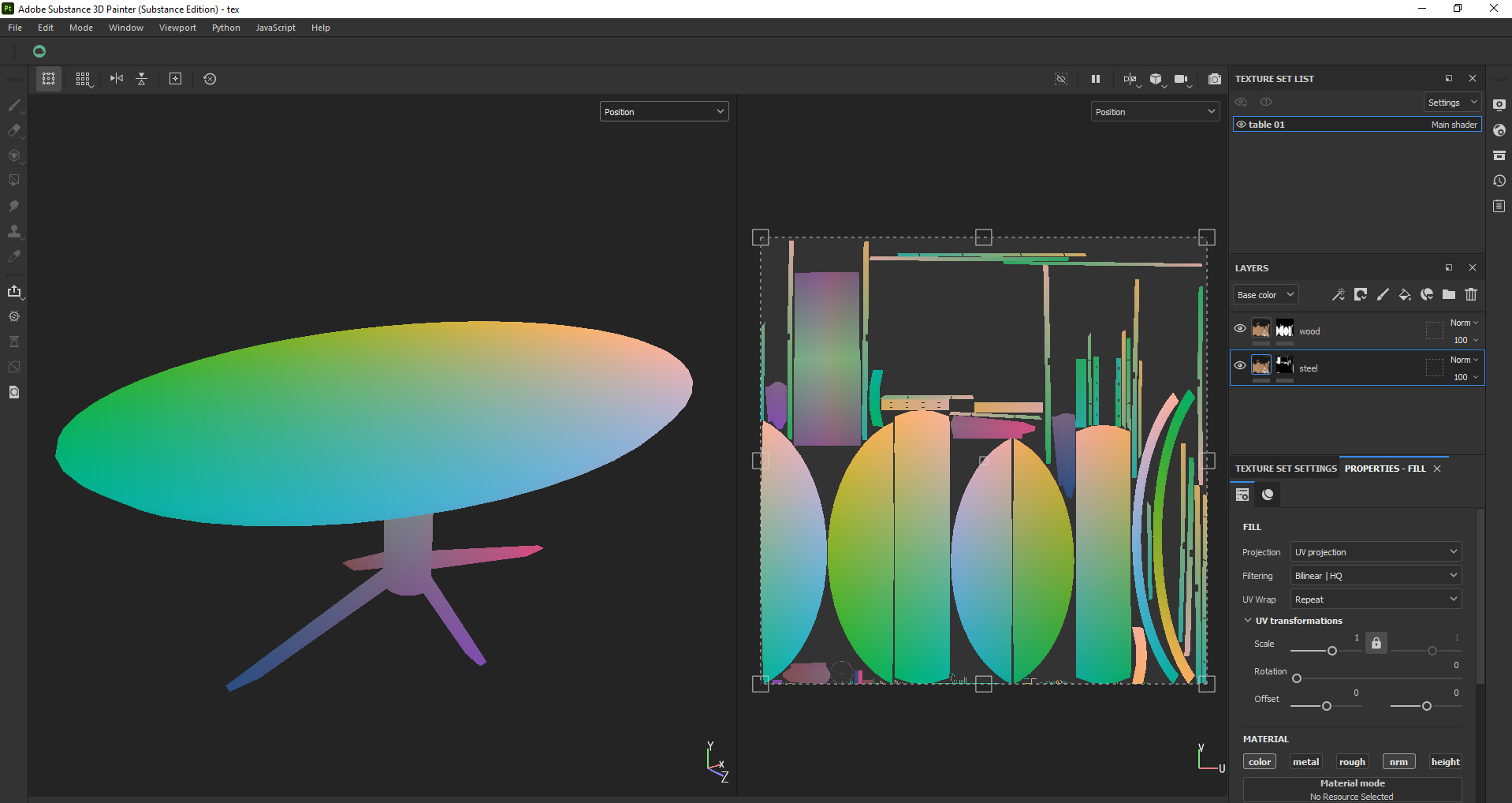Screen dimensions: 1512x803
Task: Collapse the UV transformations section
Action: pos(1248,621)
